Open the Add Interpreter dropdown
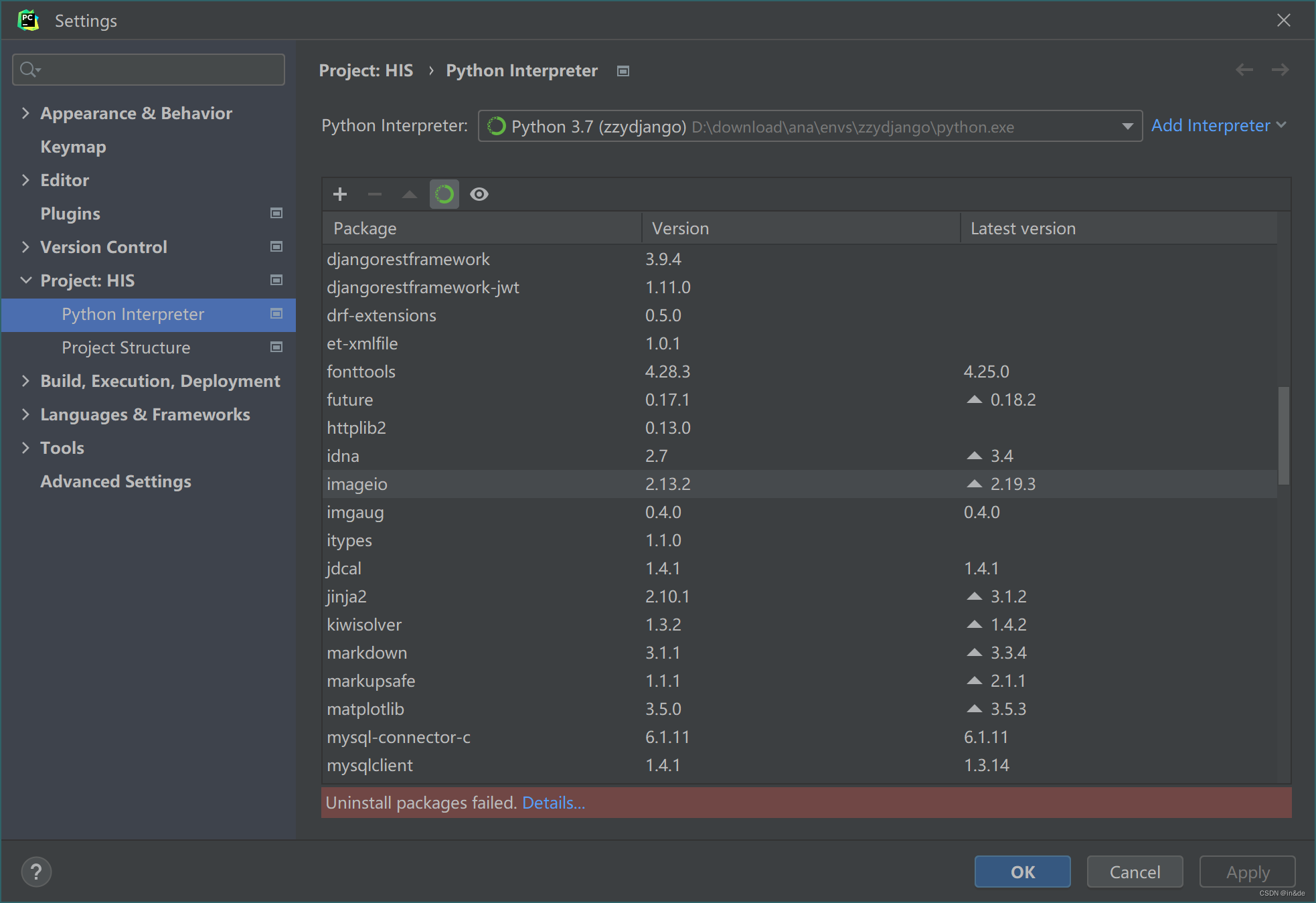 1218,125
